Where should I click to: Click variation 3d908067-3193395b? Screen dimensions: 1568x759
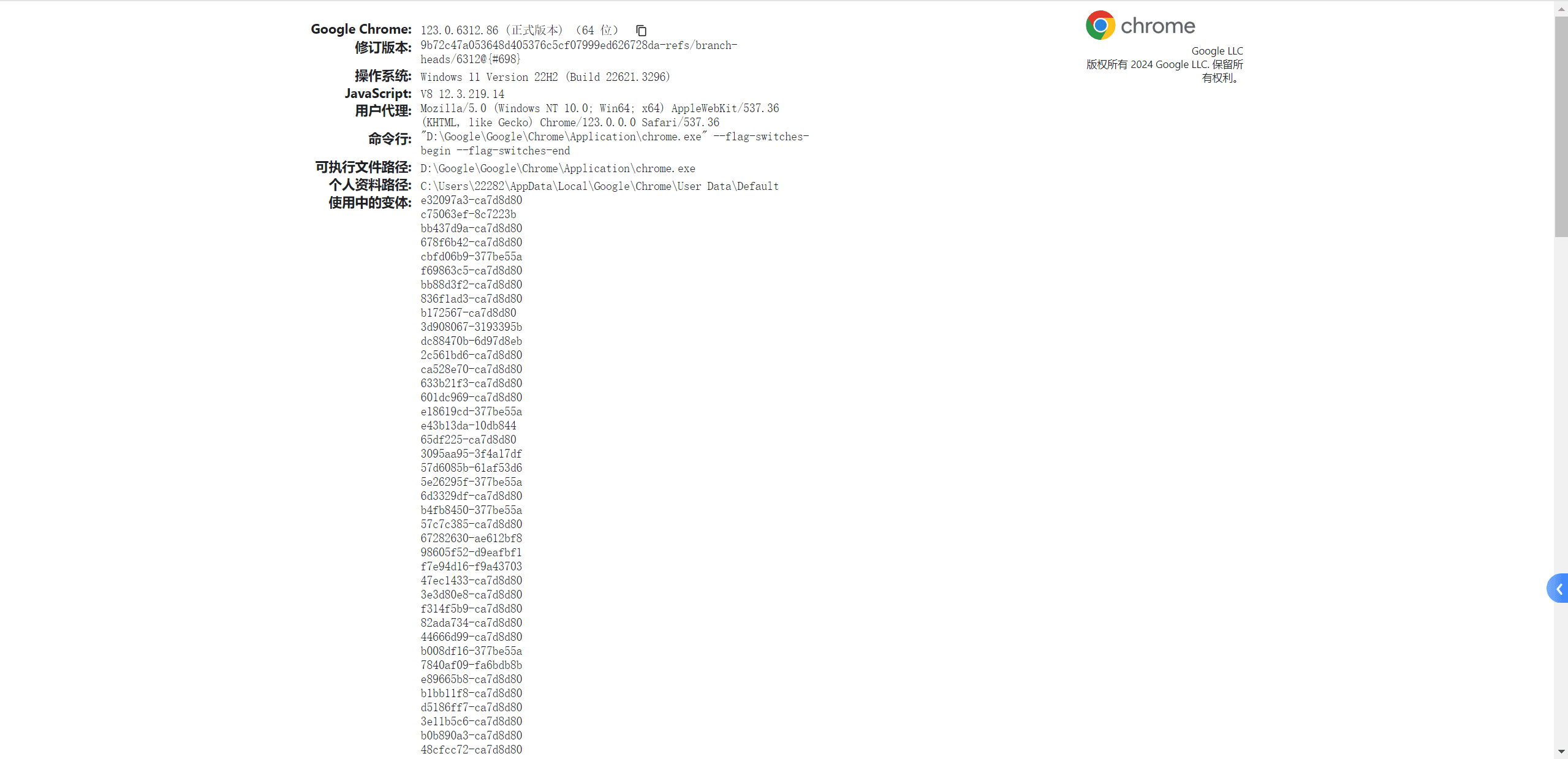(471, 327)
